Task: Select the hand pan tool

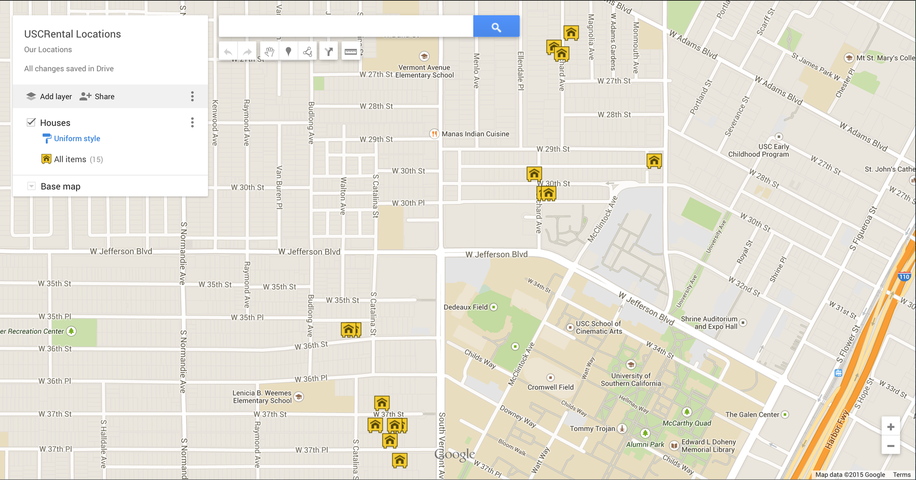Action: [x=269, y=52]
